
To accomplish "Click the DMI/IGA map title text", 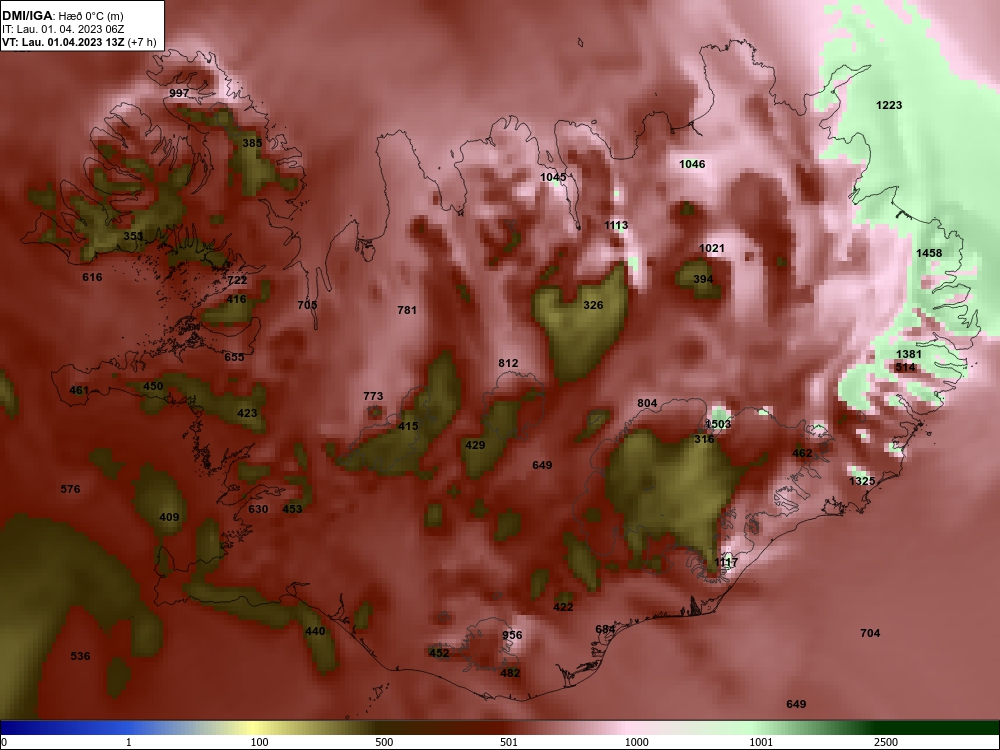I will coord(62,16).
